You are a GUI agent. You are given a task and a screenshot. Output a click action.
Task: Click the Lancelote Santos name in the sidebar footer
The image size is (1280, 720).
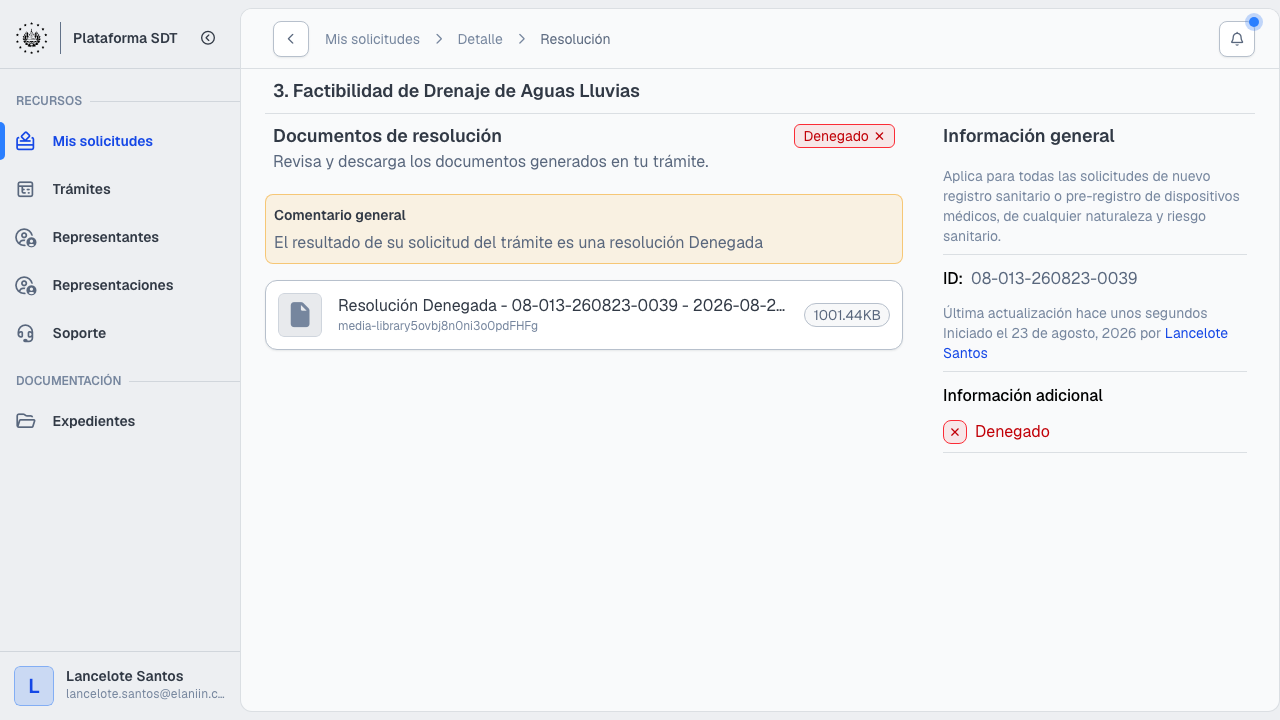(125, 676)
